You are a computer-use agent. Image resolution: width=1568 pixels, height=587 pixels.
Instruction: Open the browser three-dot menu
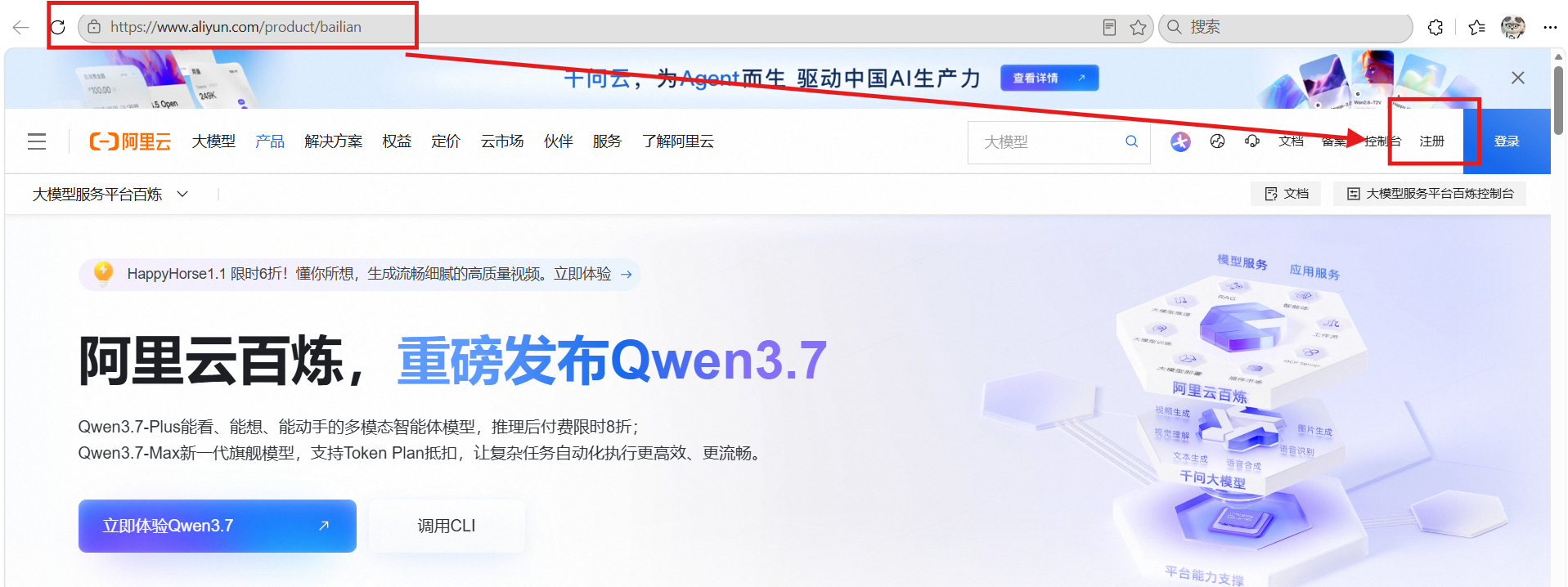pyautogui.click(x=1550, y=27)
